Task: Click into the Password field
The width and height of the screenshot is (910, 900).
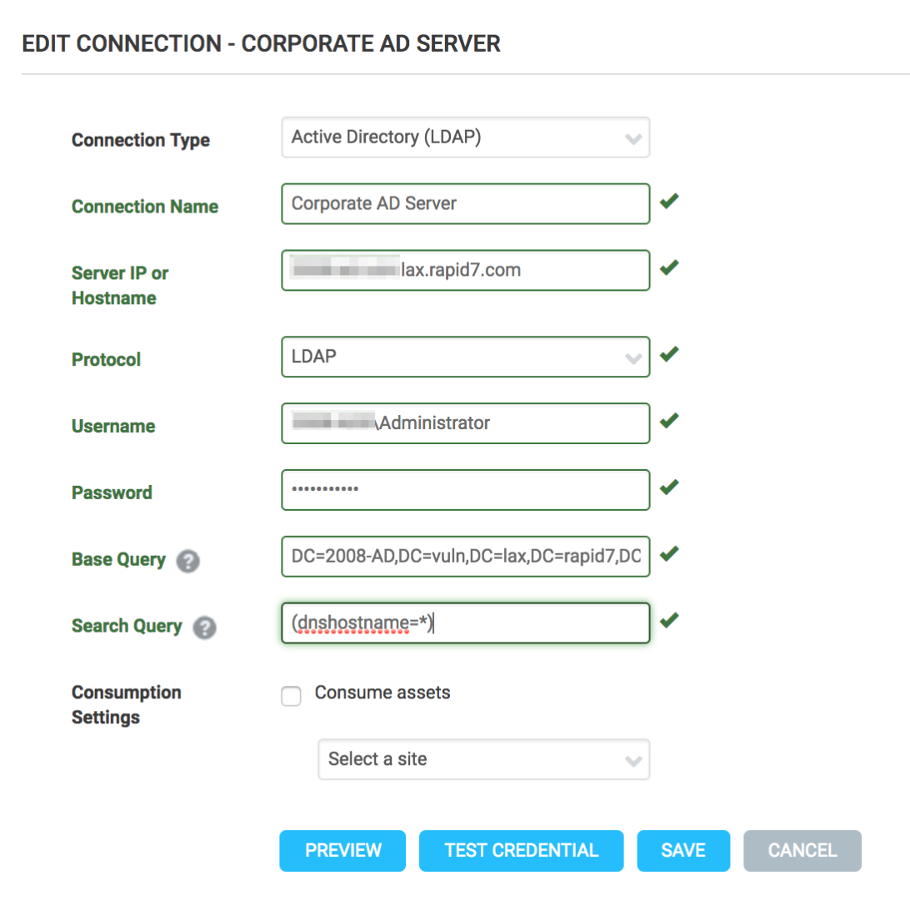Action: 465,490
